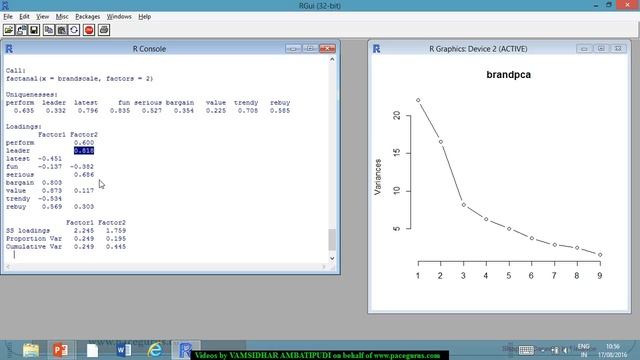Click the factanal call line in console
The width and height of the screenshot is (640, 360).
(x=80, y=78)
